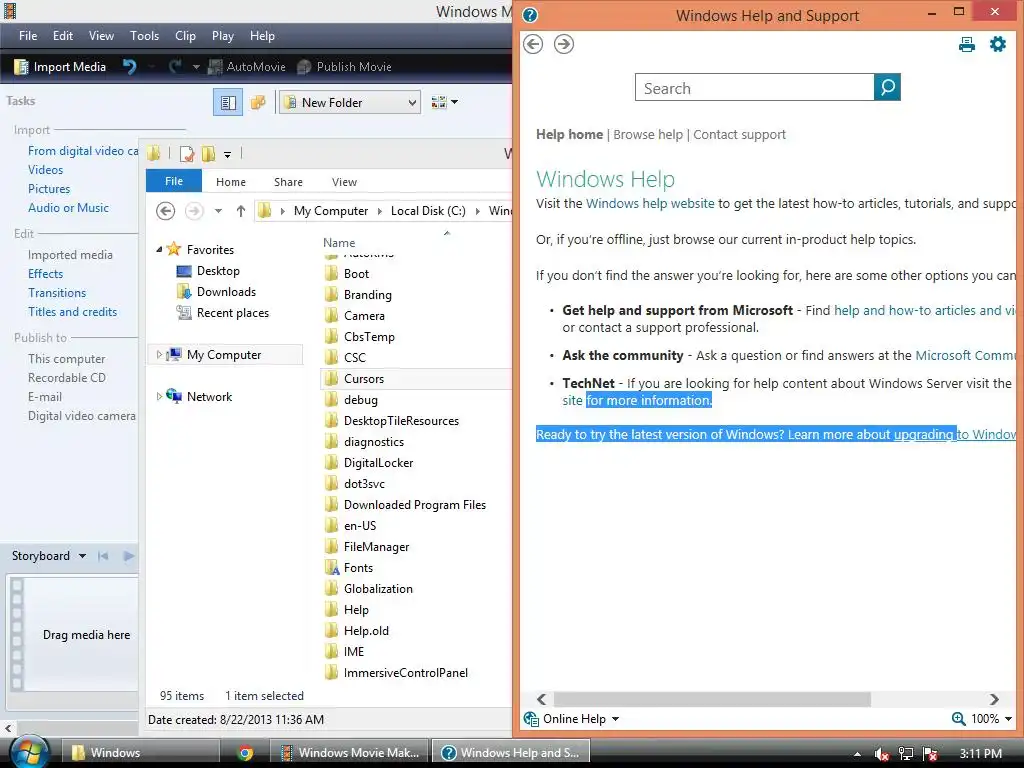The image size is (1024, 768).
Task: Click Local Disk (C:) in address bar
Action: tap(428, 211)
